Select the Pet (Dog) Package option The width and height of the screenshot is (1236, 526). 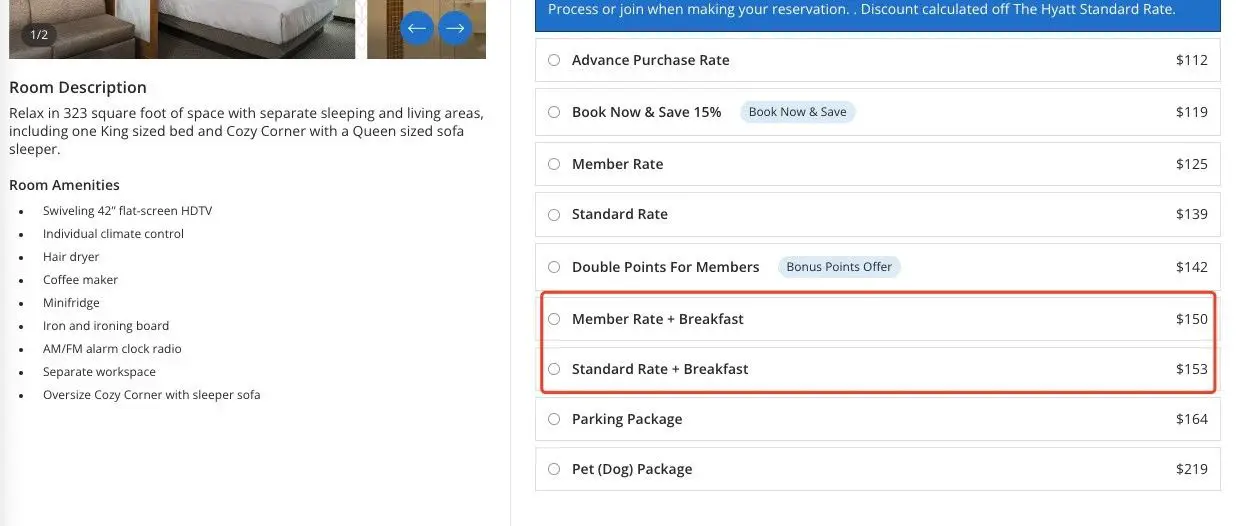[x=554, y=469]
